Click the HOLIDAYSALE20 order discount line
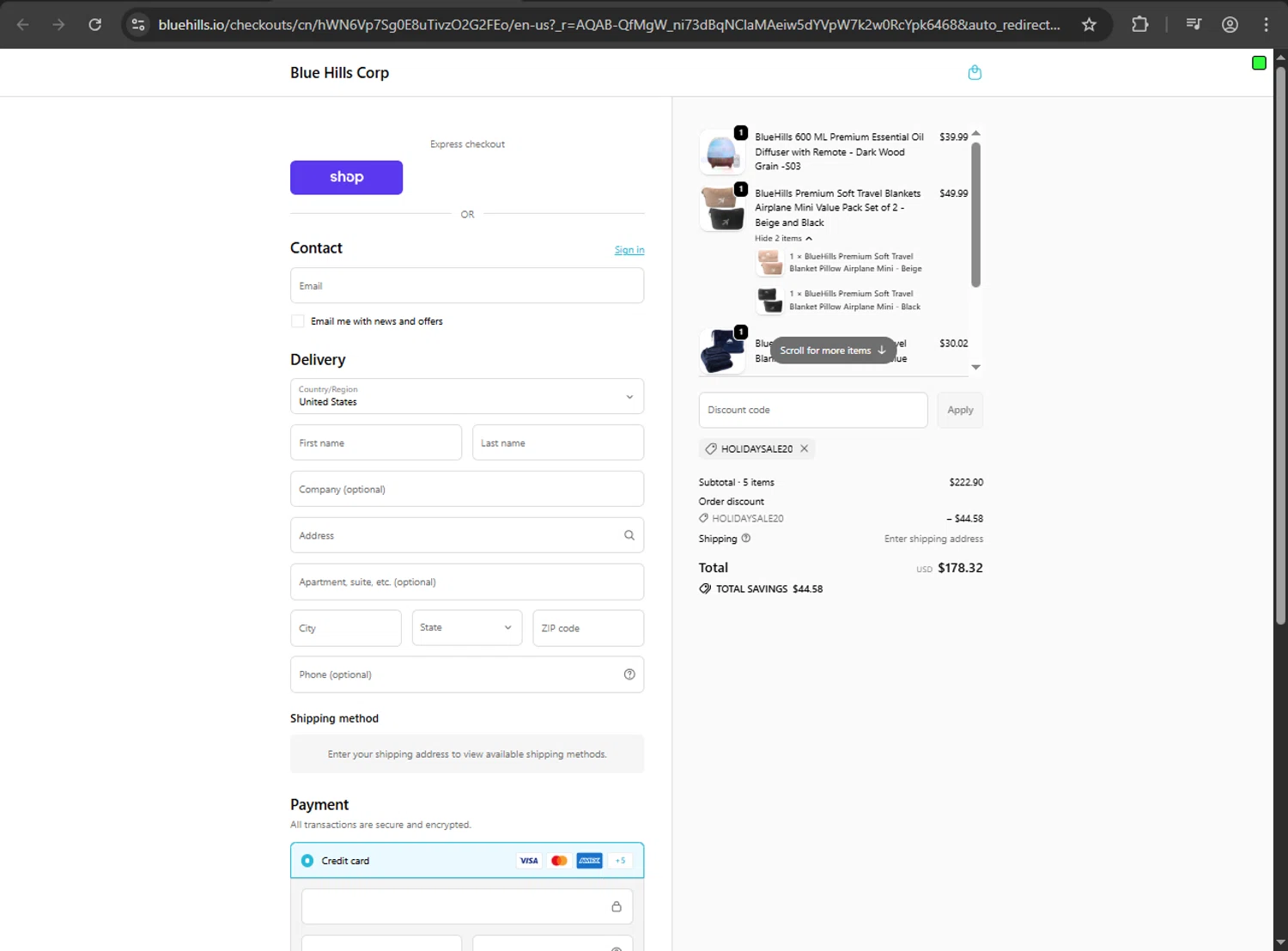1288x951 pixels. (x=841, y=519)
